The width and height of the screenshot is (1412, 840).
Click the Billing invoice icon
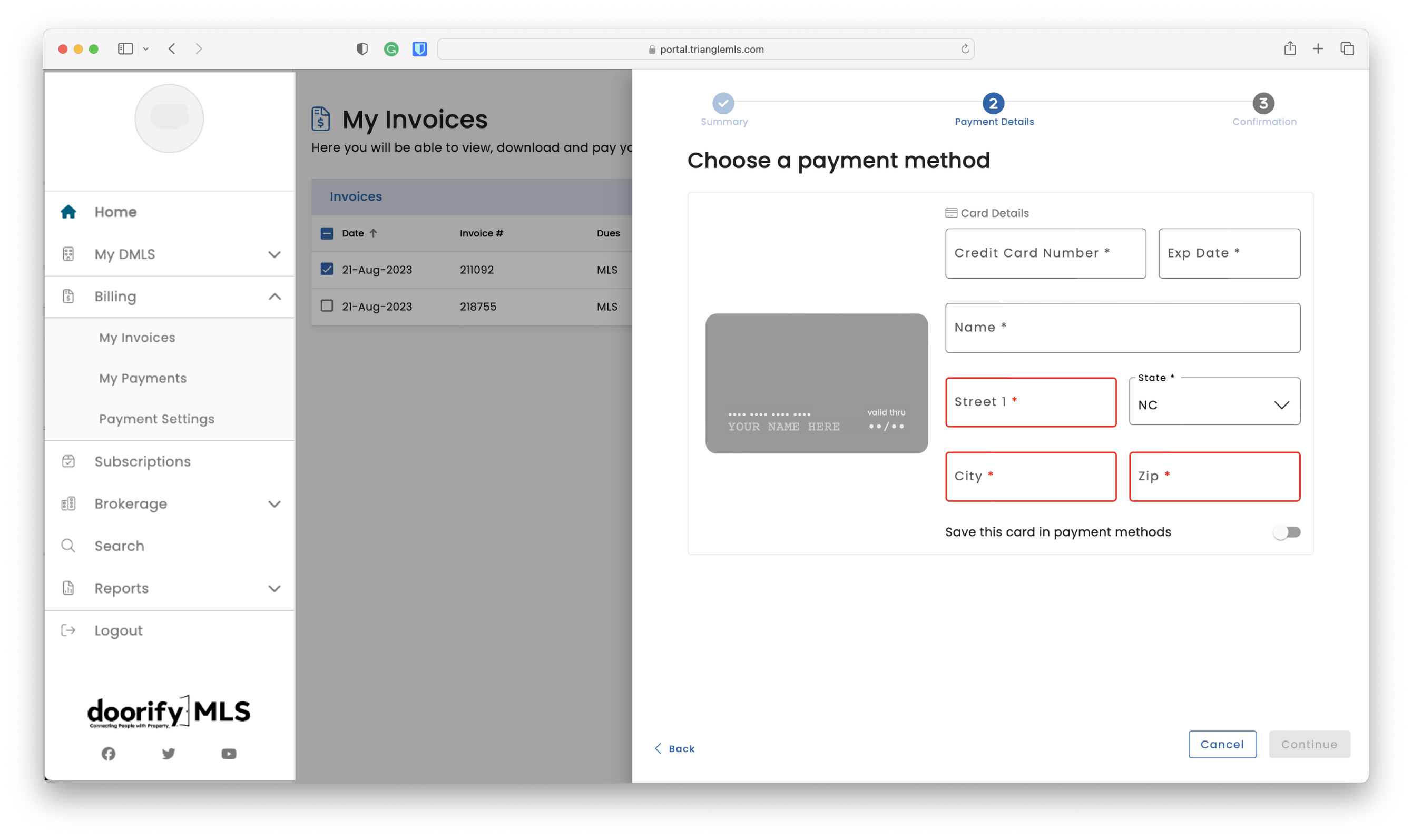[68, 296]
